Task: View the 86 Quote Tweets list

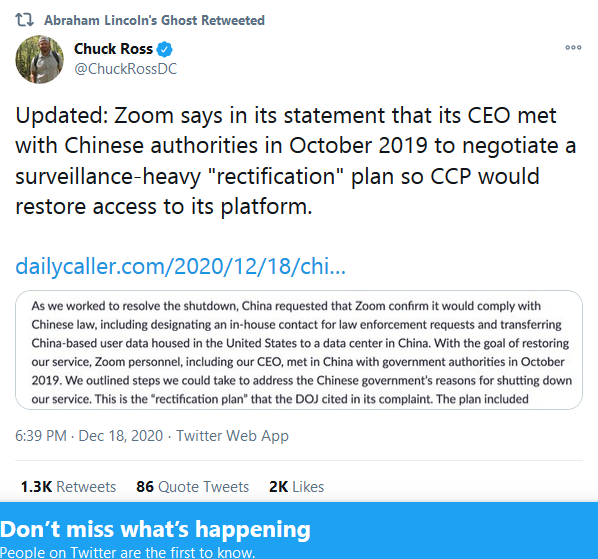Action: pos(193,487)
